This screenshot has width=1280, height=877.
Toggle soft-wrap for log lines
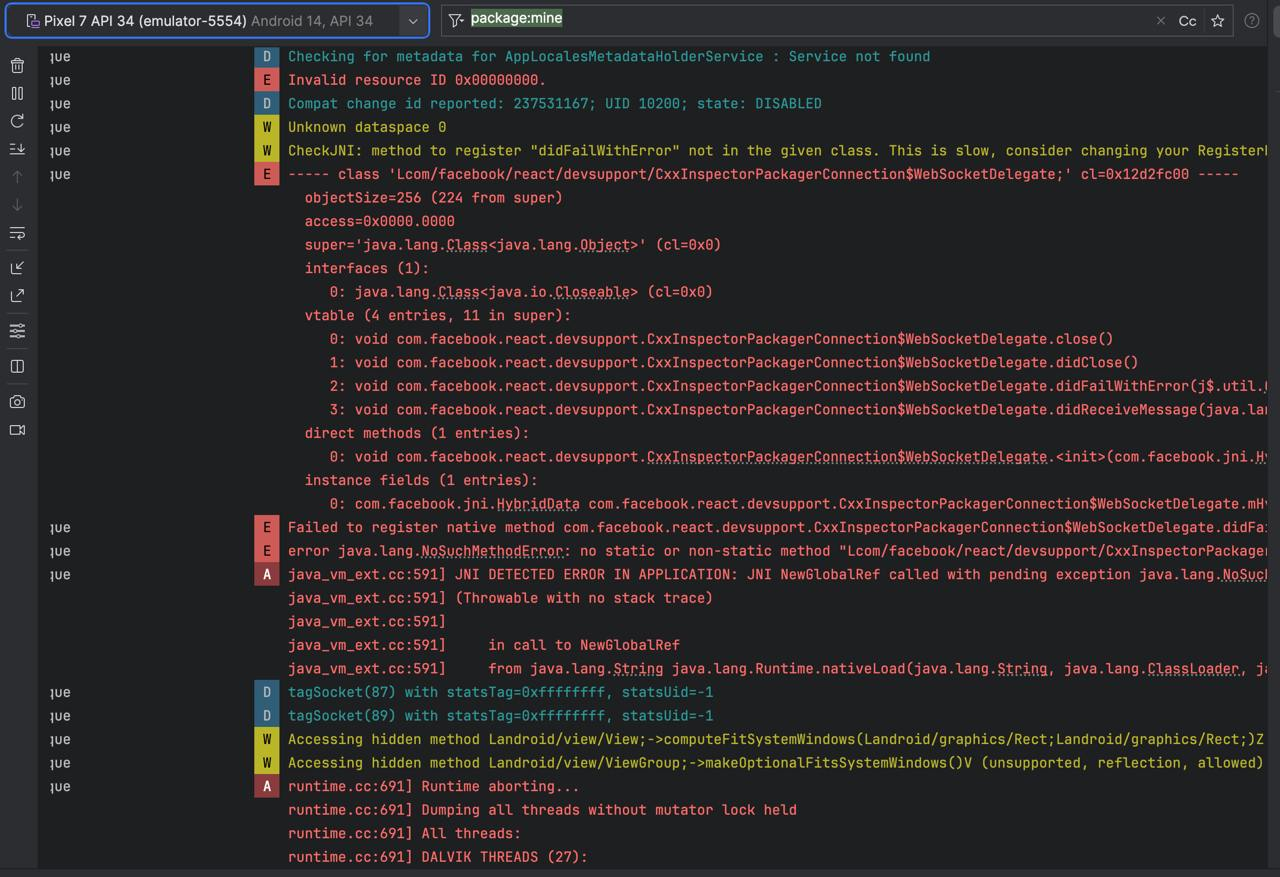pos(17,233)
